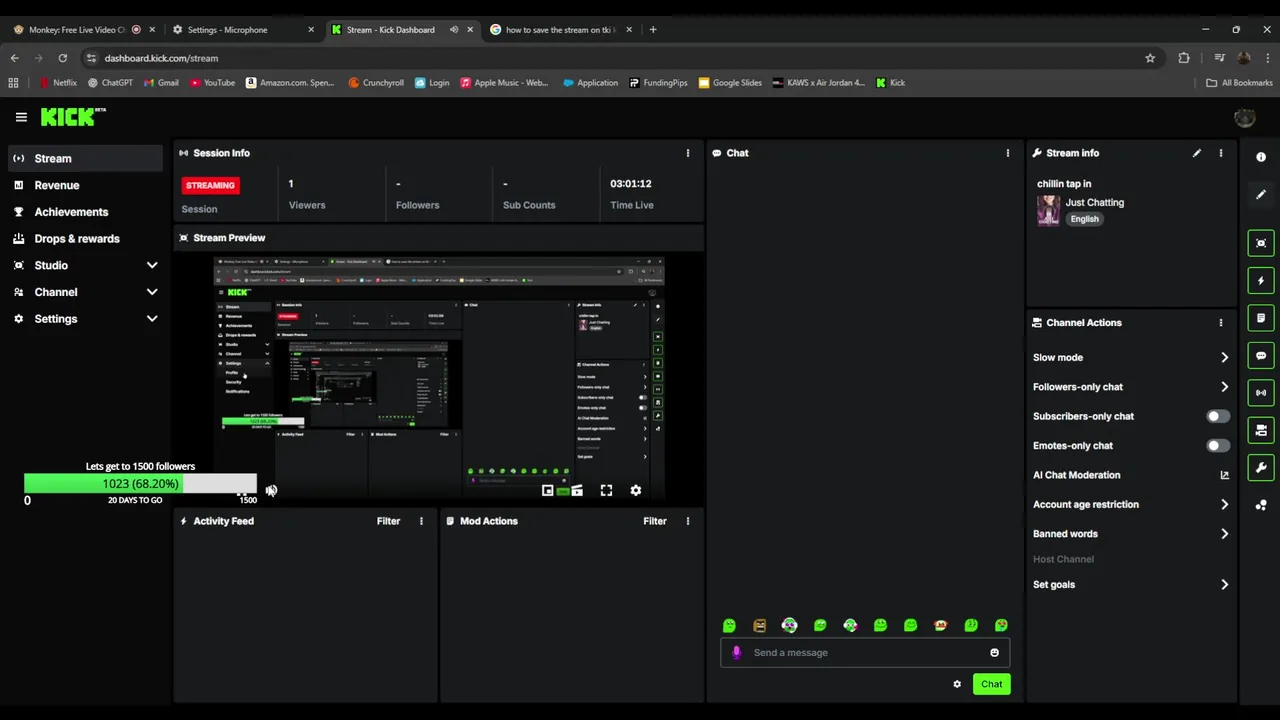Open the Slow mode options chevron
This screenshot has width=1280, height=720.
[x=1224, y=357]
